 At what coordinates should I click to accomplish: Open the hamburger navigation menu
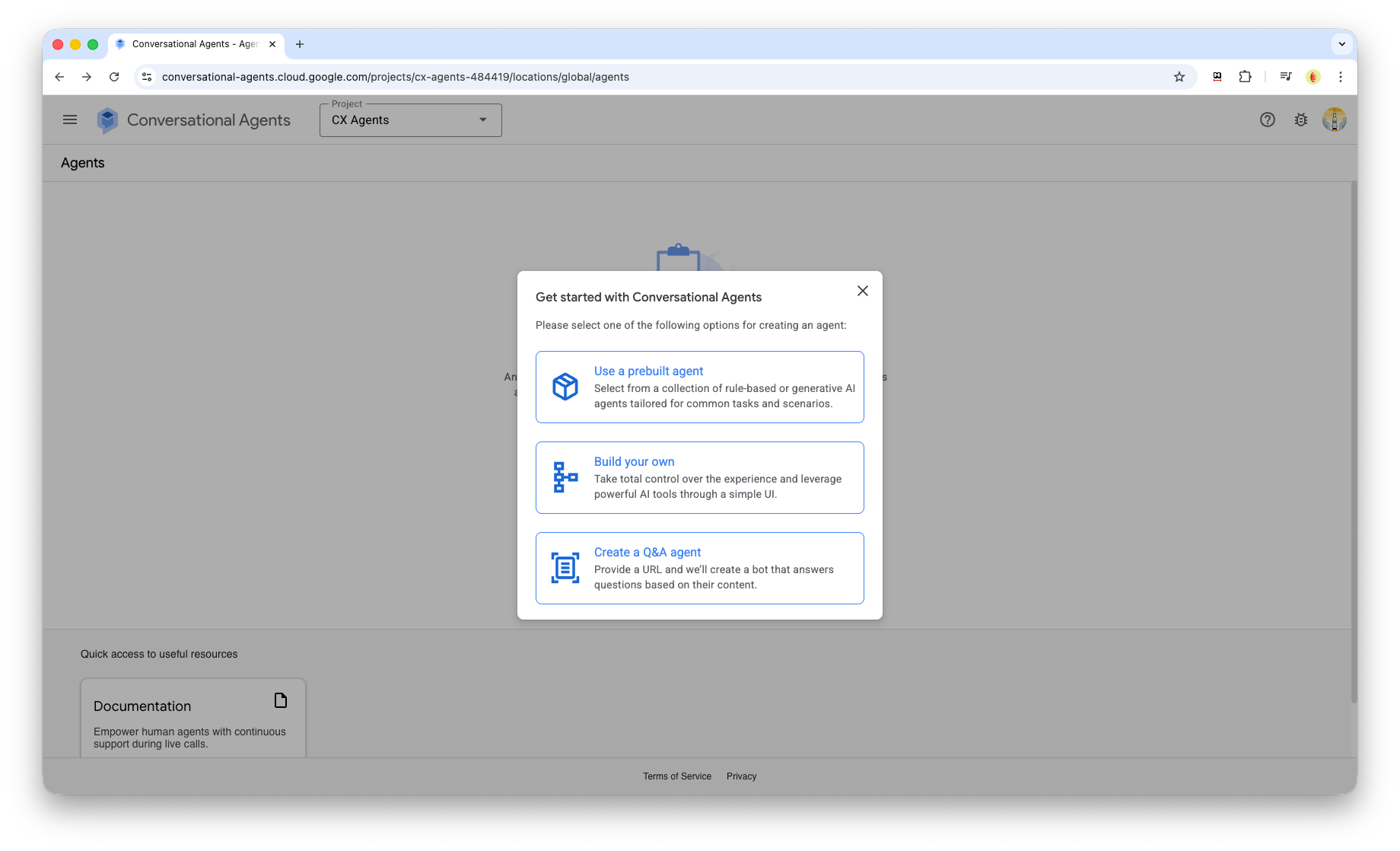click(70, 120)
